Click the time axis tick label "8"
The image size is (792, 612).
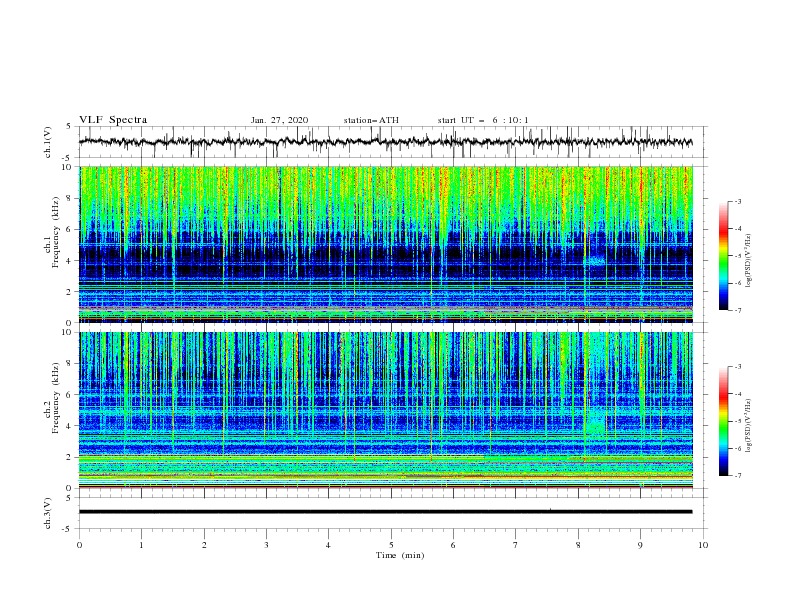tap(578, 545)
